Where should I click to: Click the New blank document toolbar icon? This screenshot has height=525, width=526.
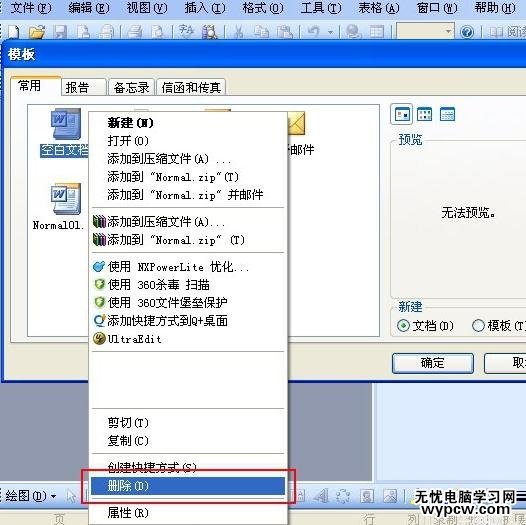click(14, 33)
